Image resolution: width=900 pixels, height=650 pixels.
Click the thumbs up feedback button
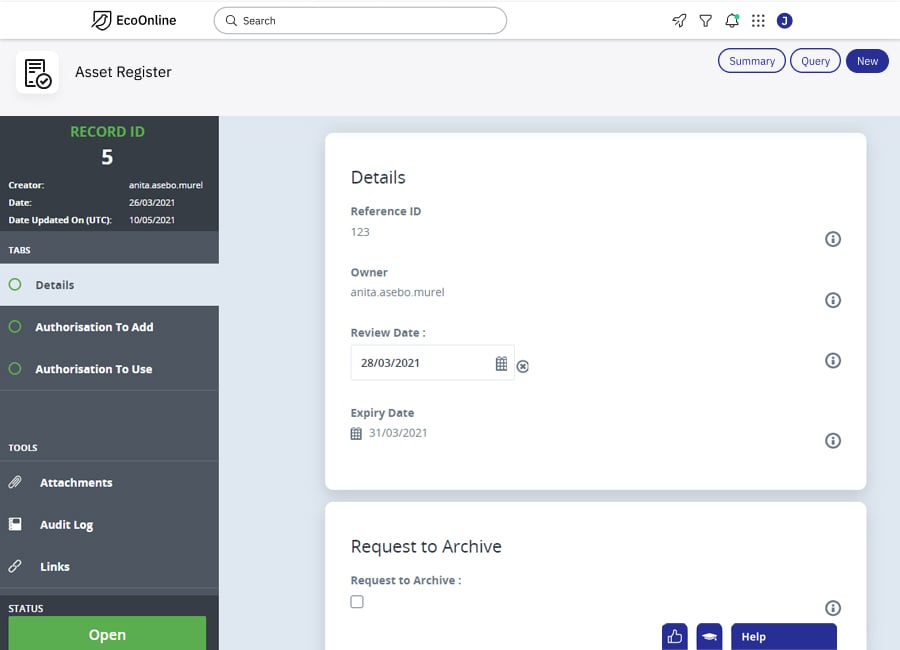[674, 636]
